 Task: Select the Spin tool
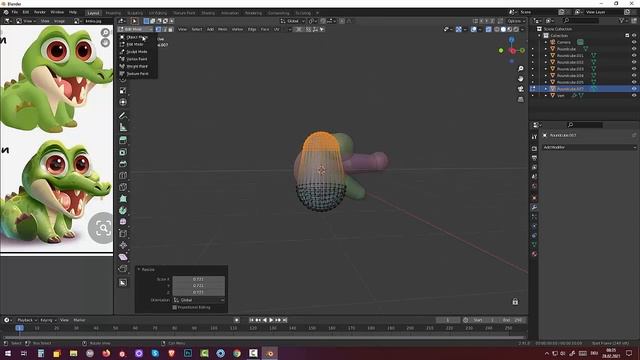click(123, 210)
